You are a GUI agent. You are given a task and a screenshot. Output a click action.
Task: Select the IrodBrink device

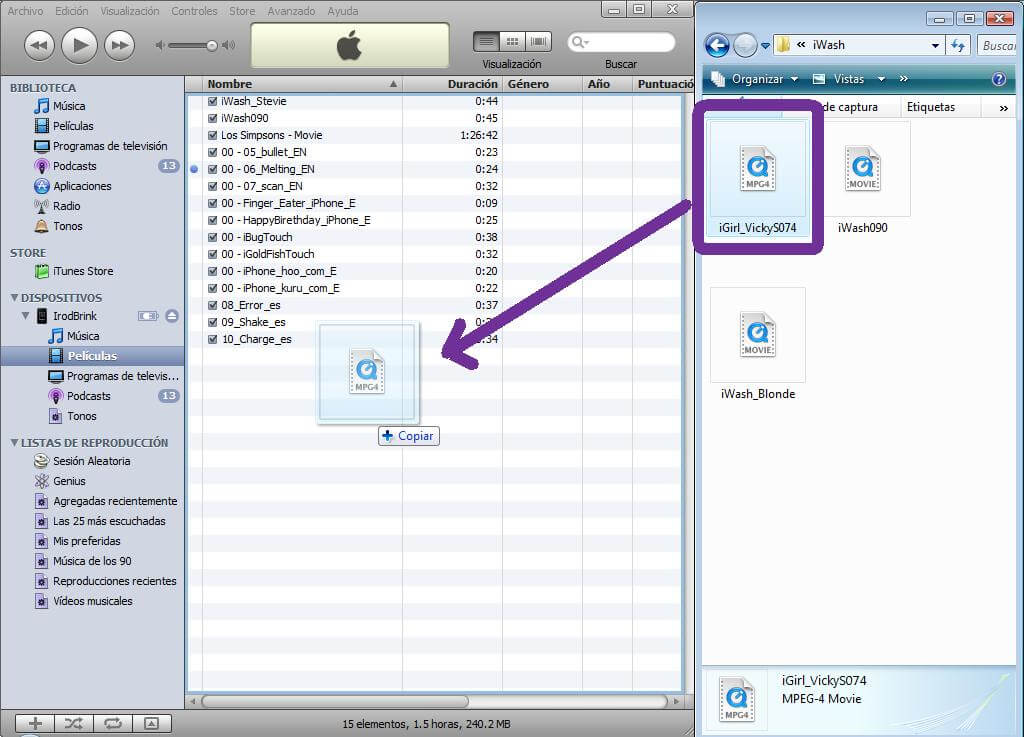tap(74, 316)
